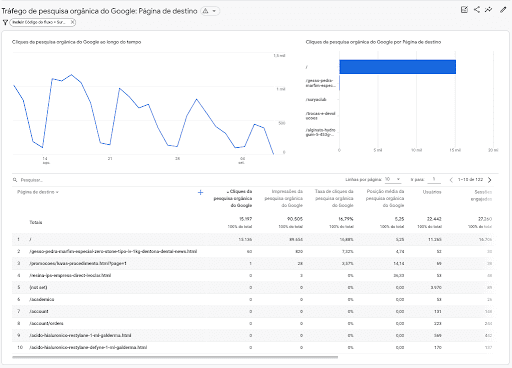Click the blue bar for homepage path
The height and width of the screenshot is (368, 512).
(x=398, y=67)
